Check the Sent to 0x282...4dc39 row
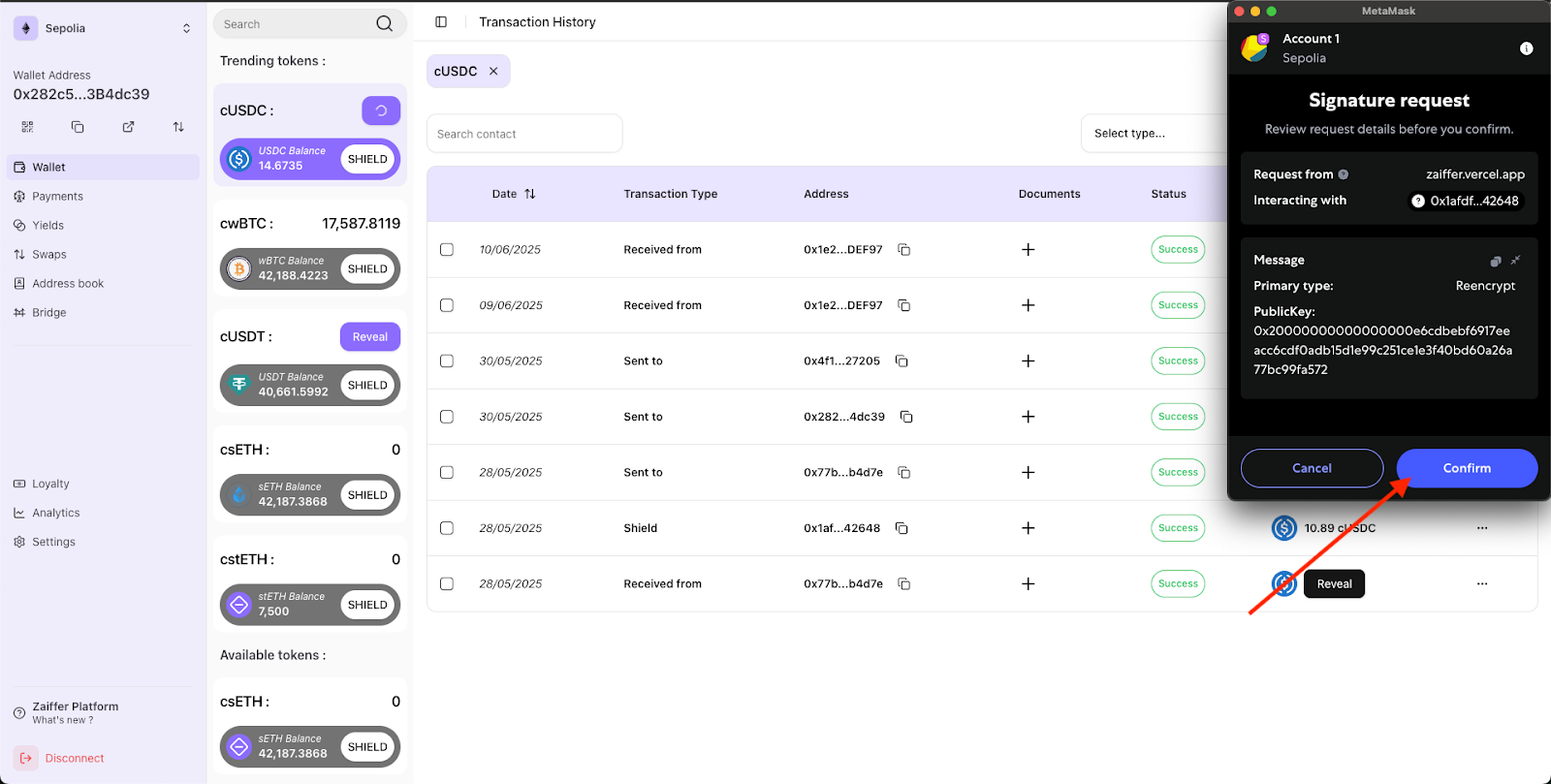Screen dimensions: 1551x784 point(447,417)
